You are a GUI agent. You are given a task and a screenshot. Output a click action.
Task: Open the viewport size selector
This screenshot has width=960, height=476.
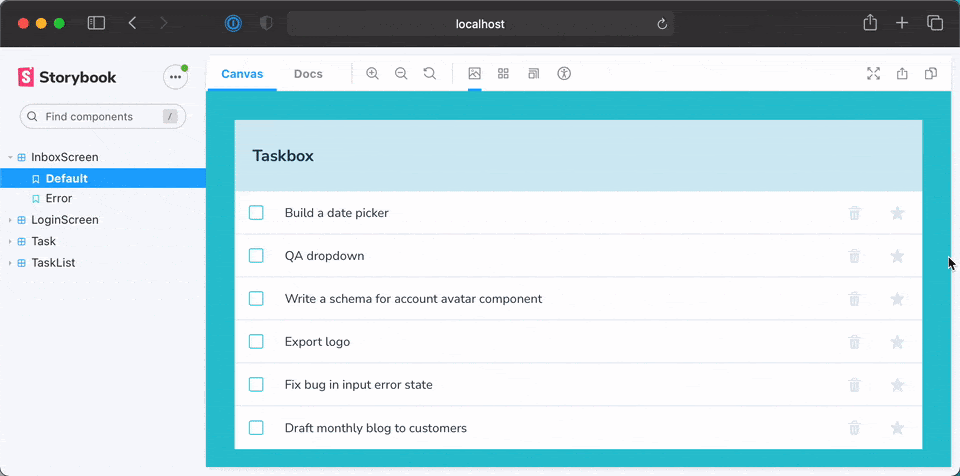[x=534, y=74]
